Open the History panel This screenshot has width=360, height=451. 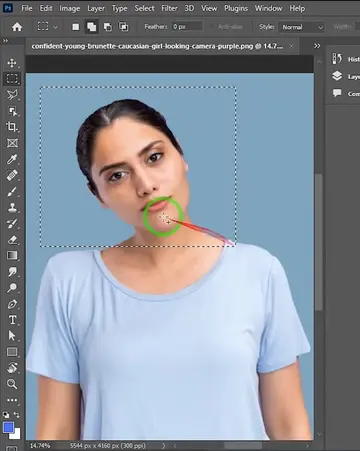(x=345, y=59)
